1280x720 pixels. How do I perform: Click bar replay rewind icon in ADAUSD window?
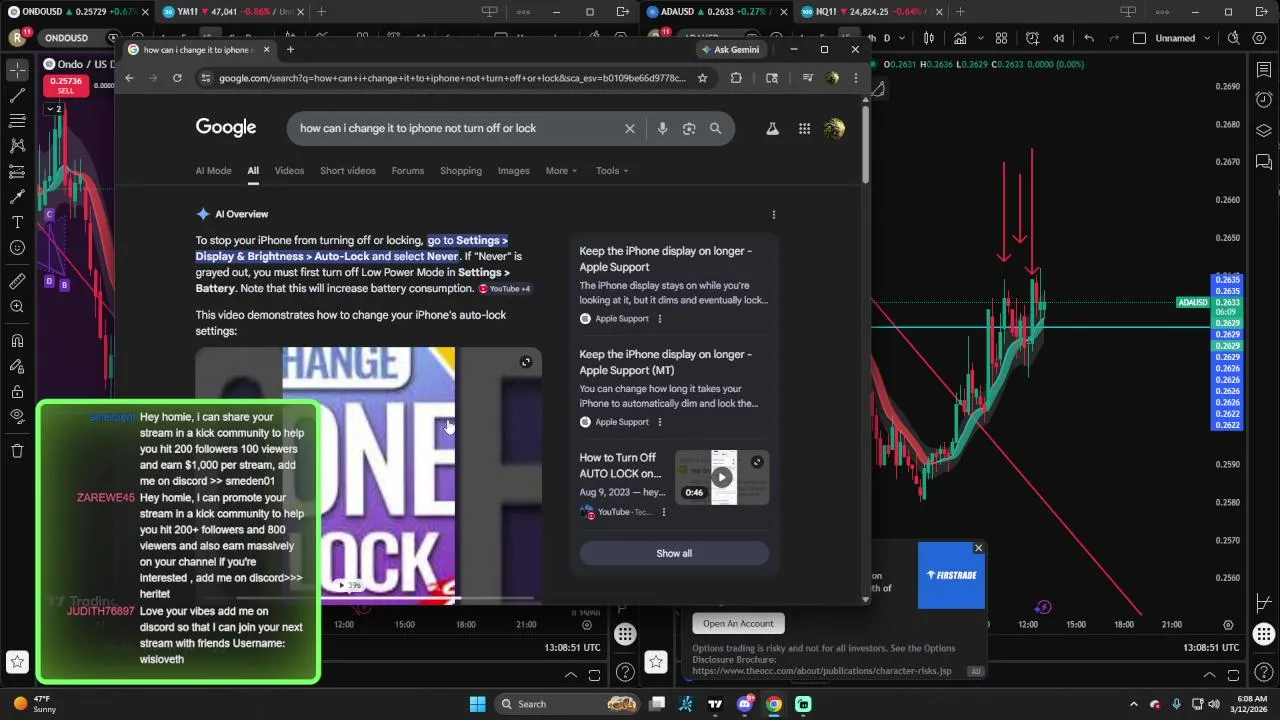(x=1059, y=38)
